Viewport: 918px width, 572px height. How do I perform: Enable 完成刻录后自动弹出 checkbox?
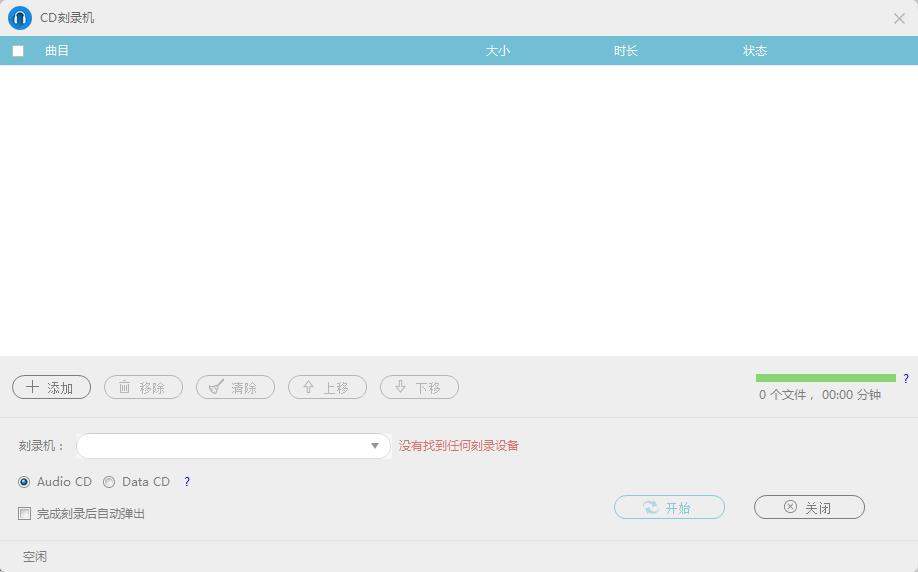click(24, 513)
